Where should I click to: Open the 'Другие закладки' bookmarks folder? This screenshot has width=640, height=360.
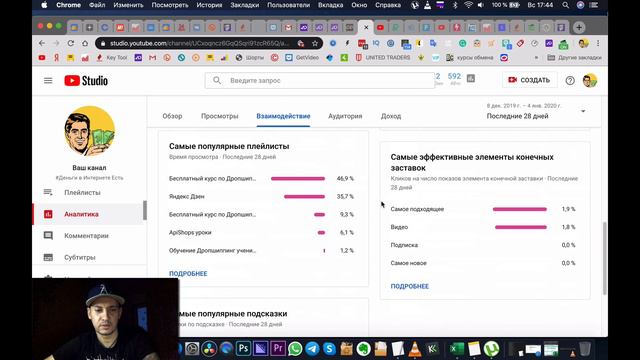point(574,58)
